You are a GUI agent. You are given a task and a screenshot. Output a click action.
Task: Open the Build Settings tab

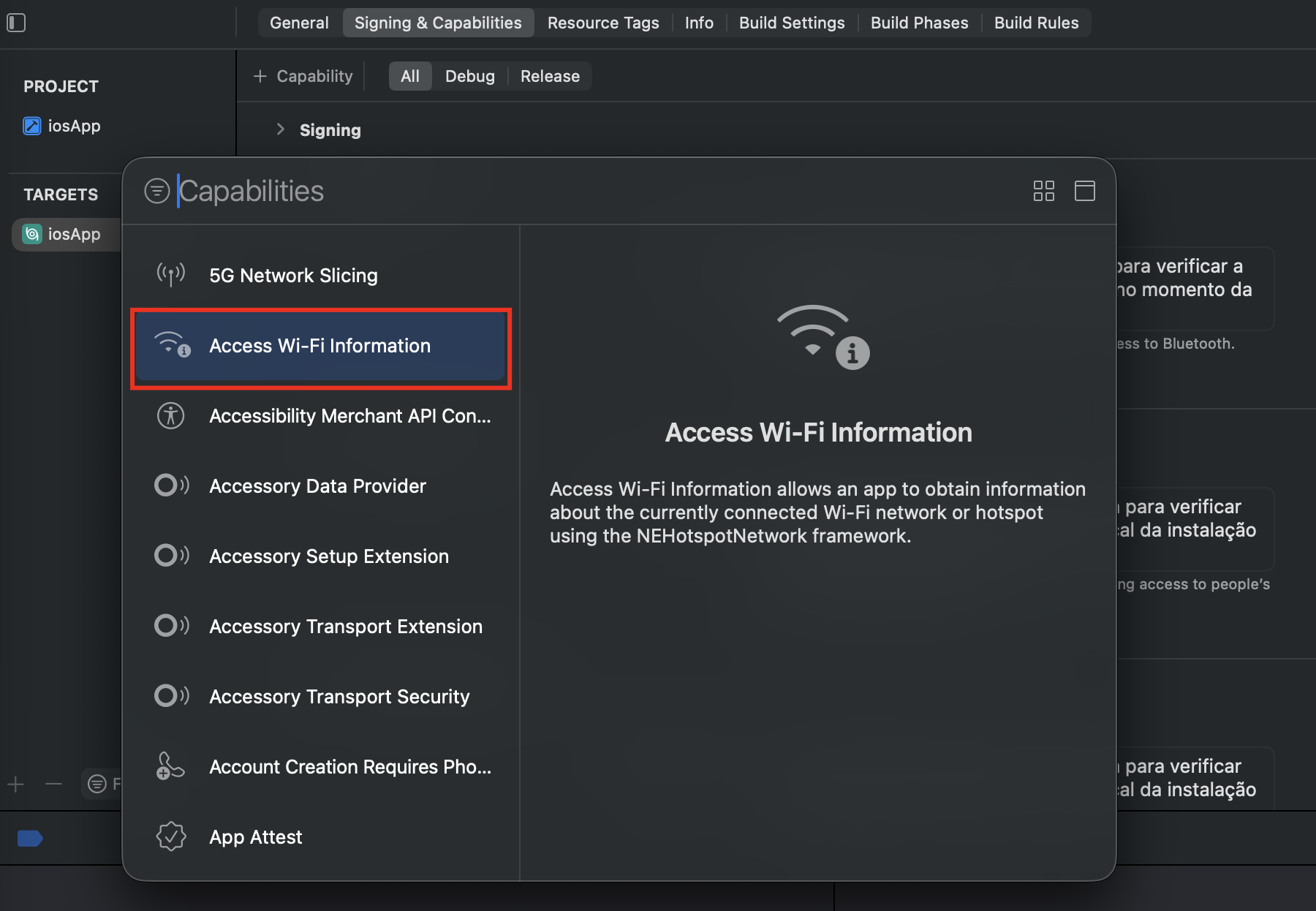(792, 23)
